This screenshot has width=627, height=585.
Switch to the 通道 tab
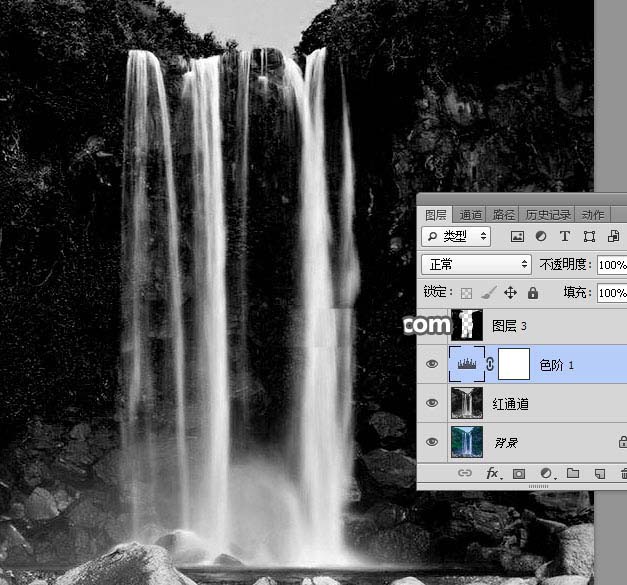[x=470, y=214]
